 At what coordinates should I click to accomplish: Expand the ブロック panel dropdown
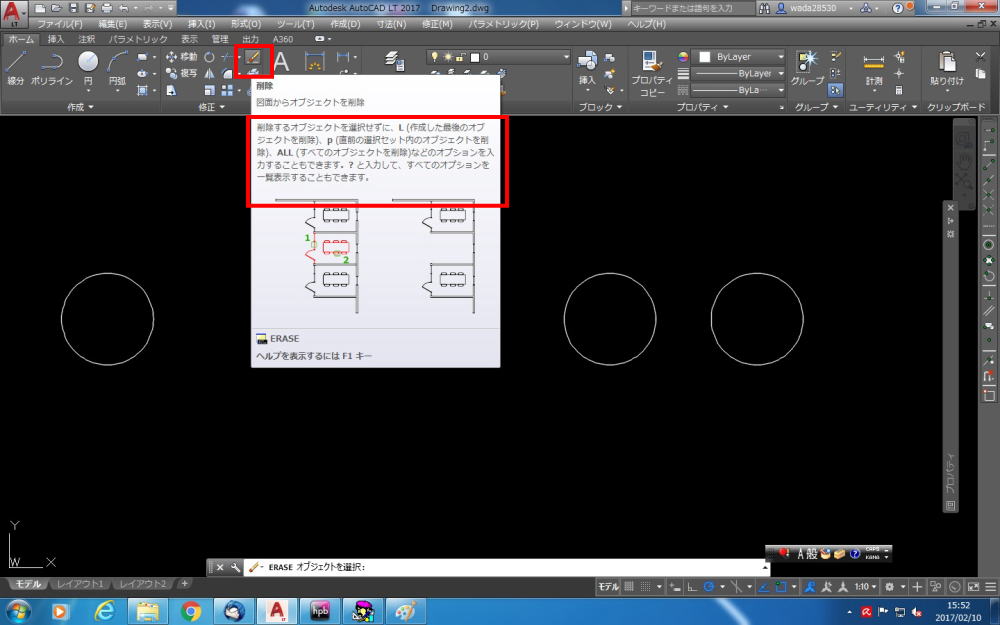pyautogui.click(x=600, y=107)
